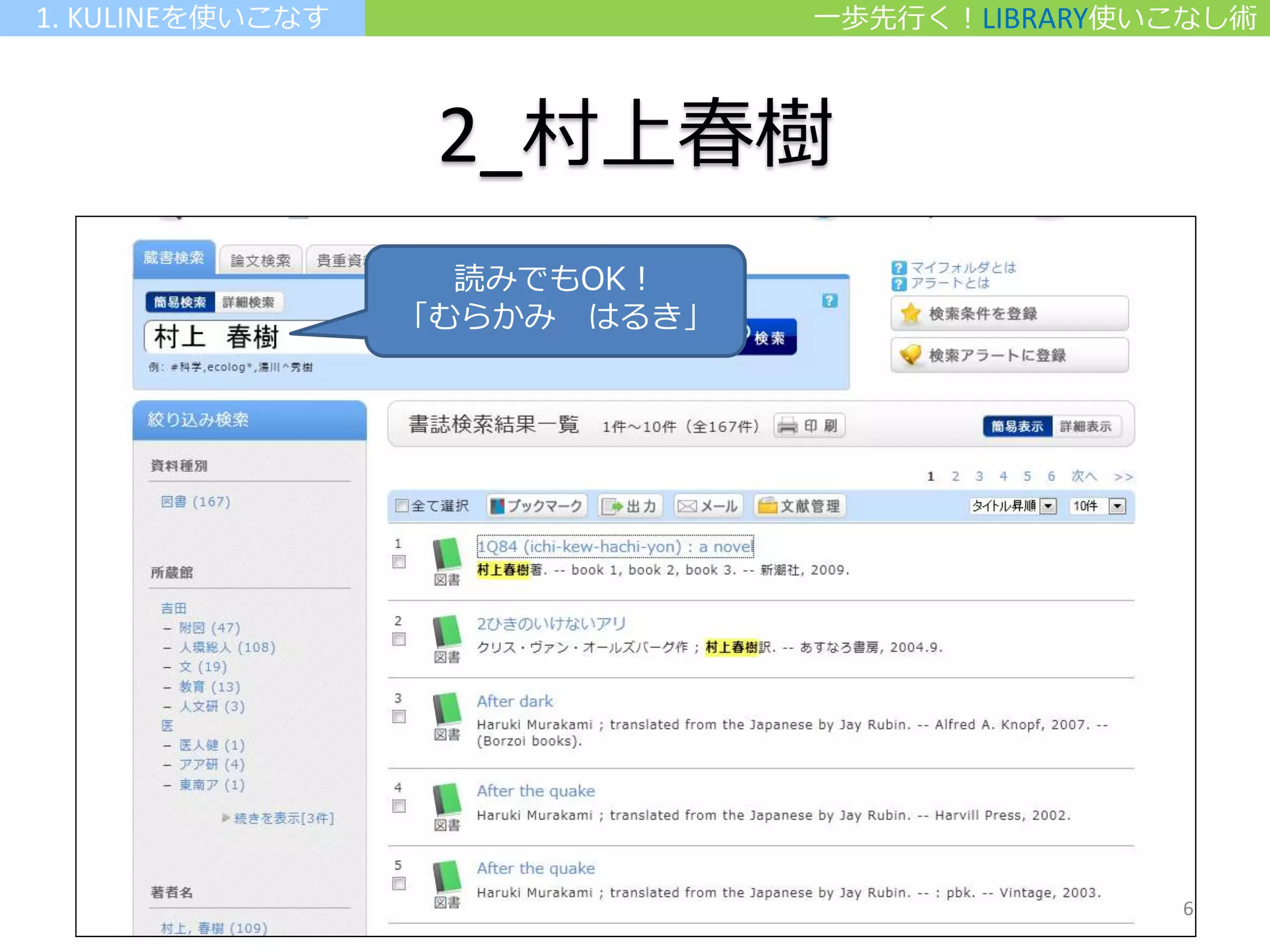Click the book icon for 2ひきのいけないアリ

447,632
